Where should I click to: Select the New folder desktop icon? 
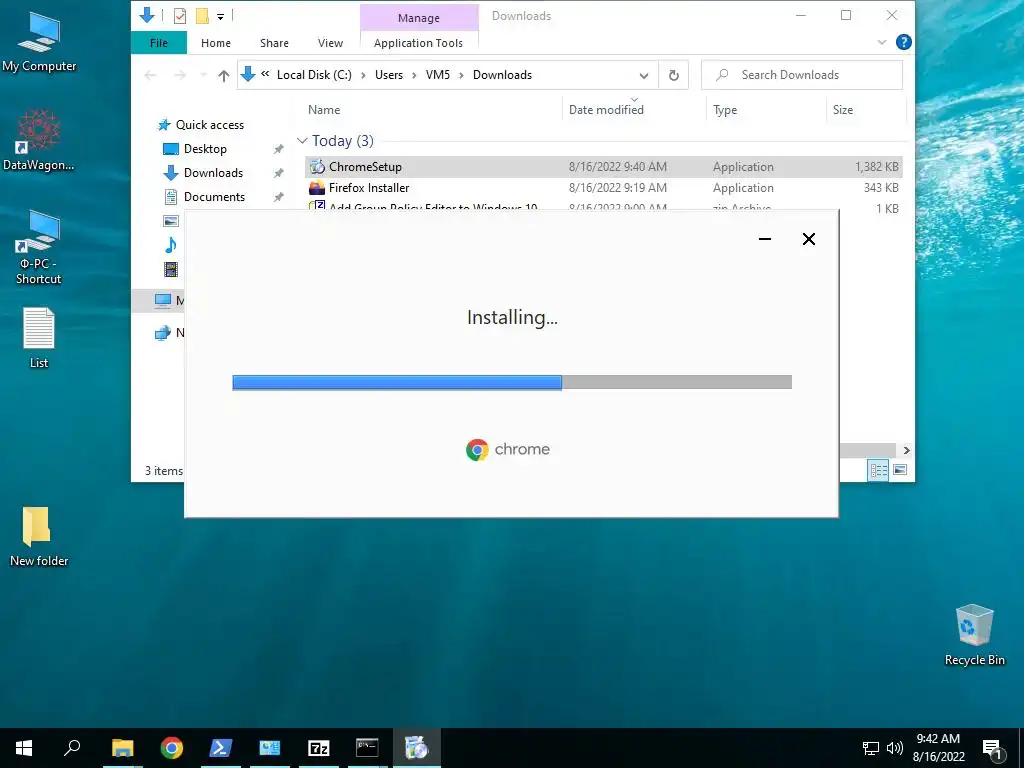click(39, 537)
